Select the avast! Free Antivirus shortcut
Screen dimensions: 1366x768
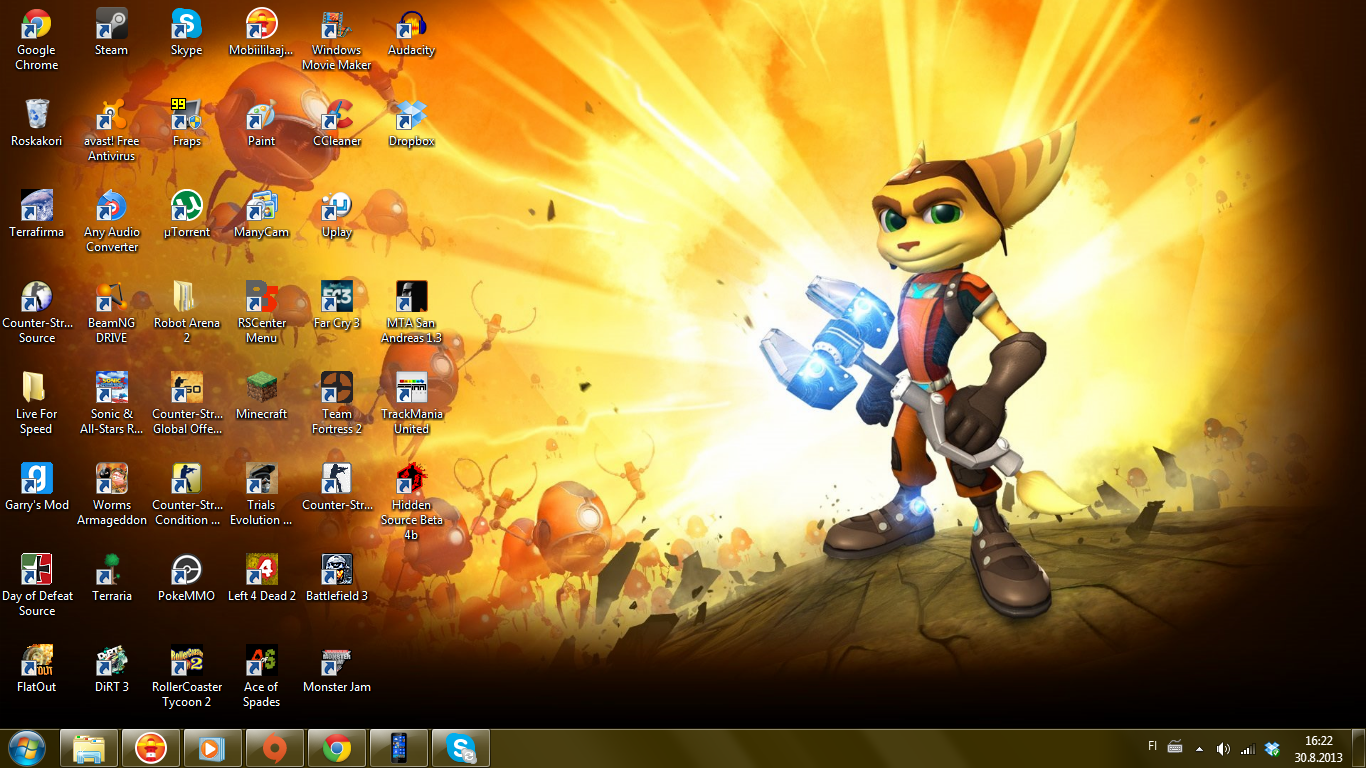(111, 131)
